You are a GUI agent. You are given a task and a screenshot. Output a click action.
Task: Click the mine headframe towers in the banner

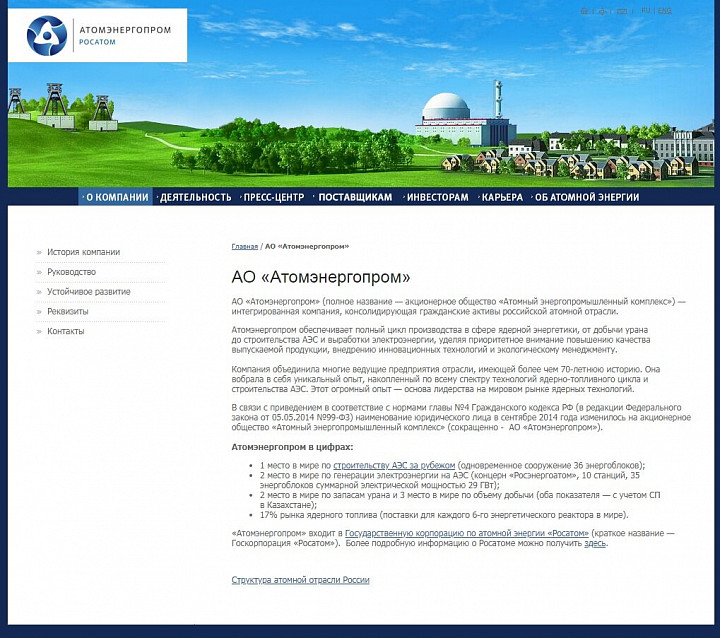(62, 107)
